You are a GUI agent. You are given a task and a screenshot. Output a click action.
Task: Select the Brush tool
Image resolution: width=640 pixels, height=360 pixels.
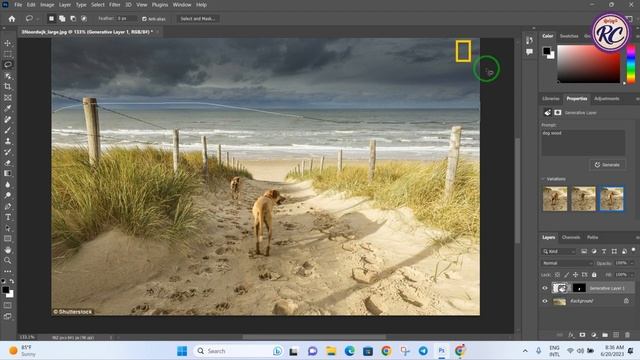pos(7,131)
